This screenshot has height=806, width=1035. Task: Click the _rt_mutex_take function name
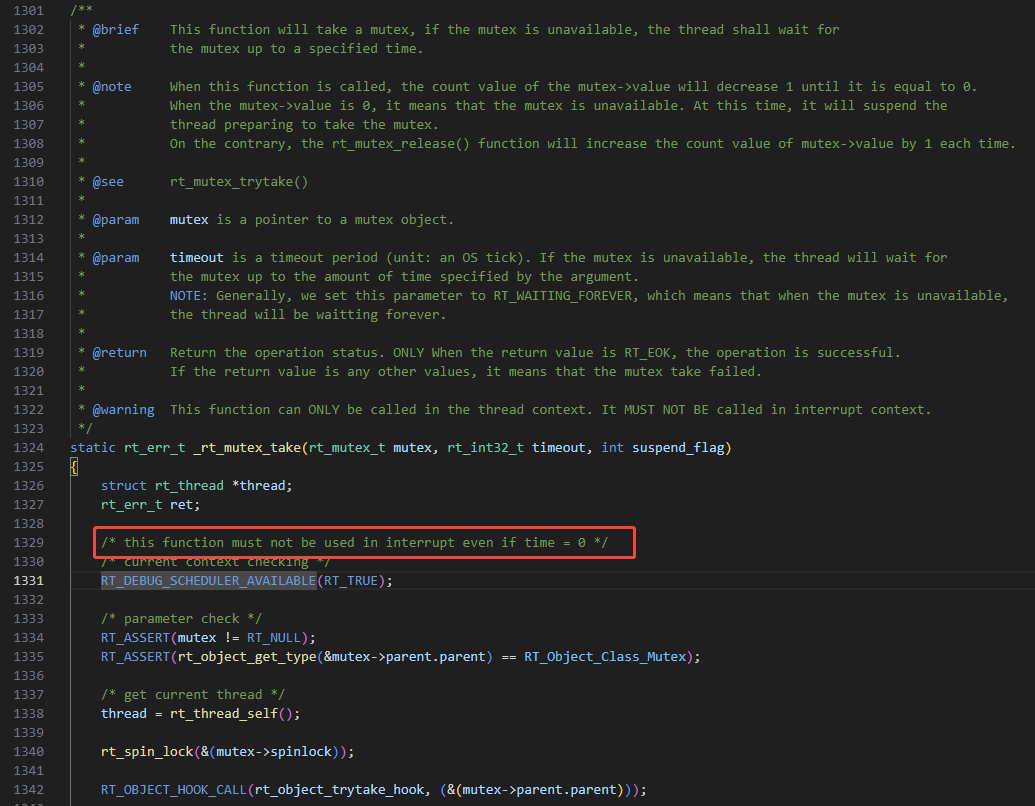click(x=247, y=448)
